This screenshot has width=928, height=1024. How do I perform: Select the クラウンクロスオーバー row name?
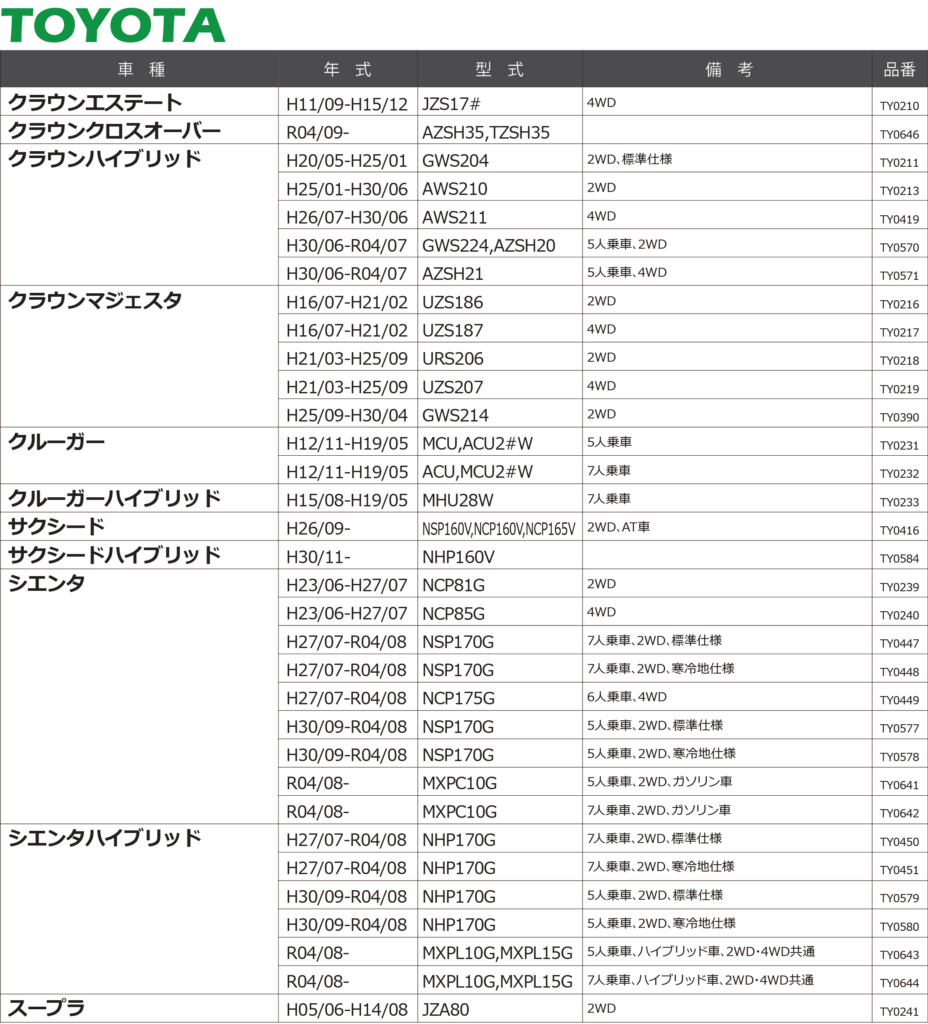pos(115,131)
